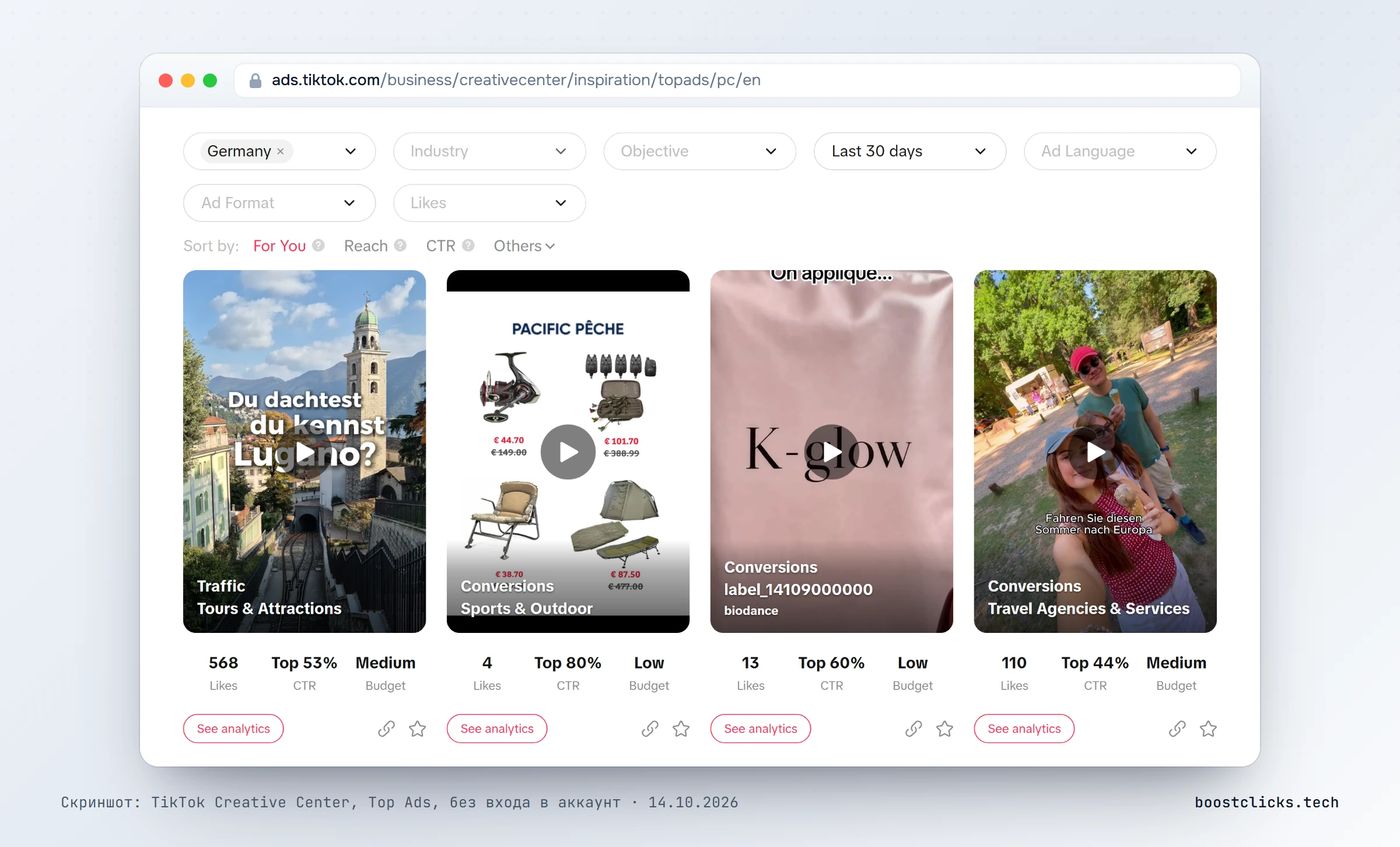Click the 'Top 80%' CTR value
The image size is (1400, 847).
point(568,663)
